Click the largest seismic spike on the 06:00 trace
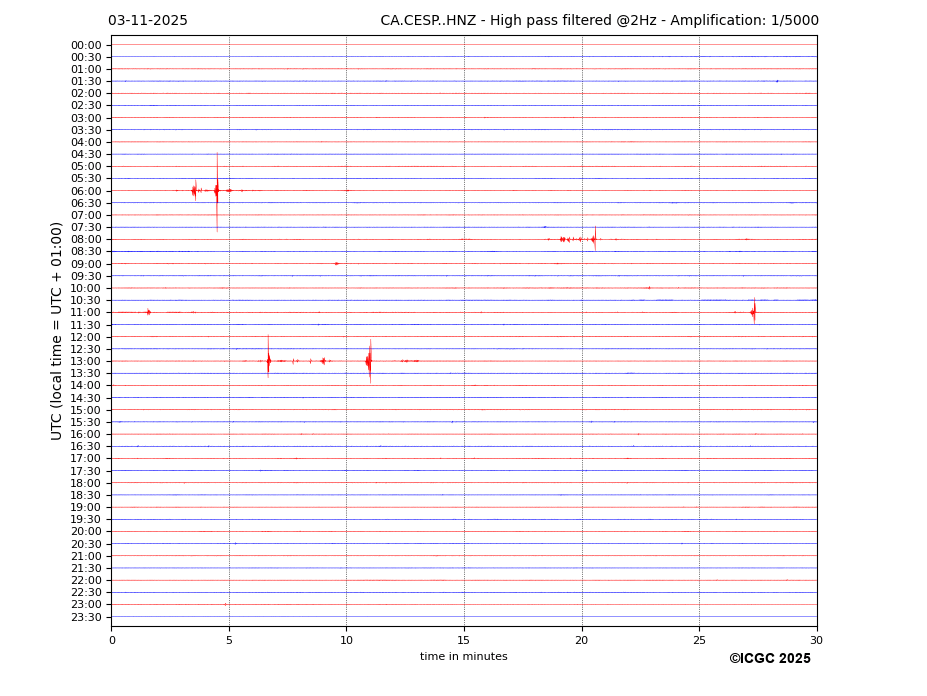 (217, 190)
